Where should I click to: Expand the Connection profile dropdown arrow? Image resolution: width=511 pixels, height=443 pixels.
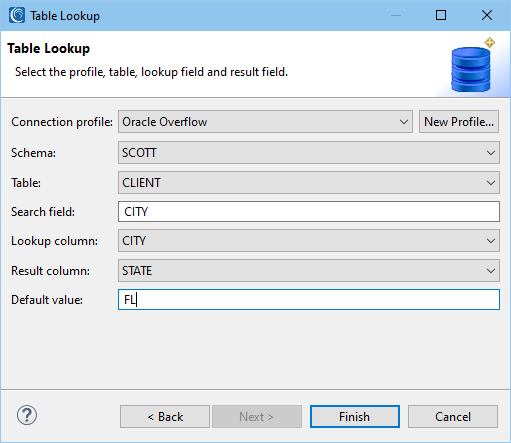[404, 122]
